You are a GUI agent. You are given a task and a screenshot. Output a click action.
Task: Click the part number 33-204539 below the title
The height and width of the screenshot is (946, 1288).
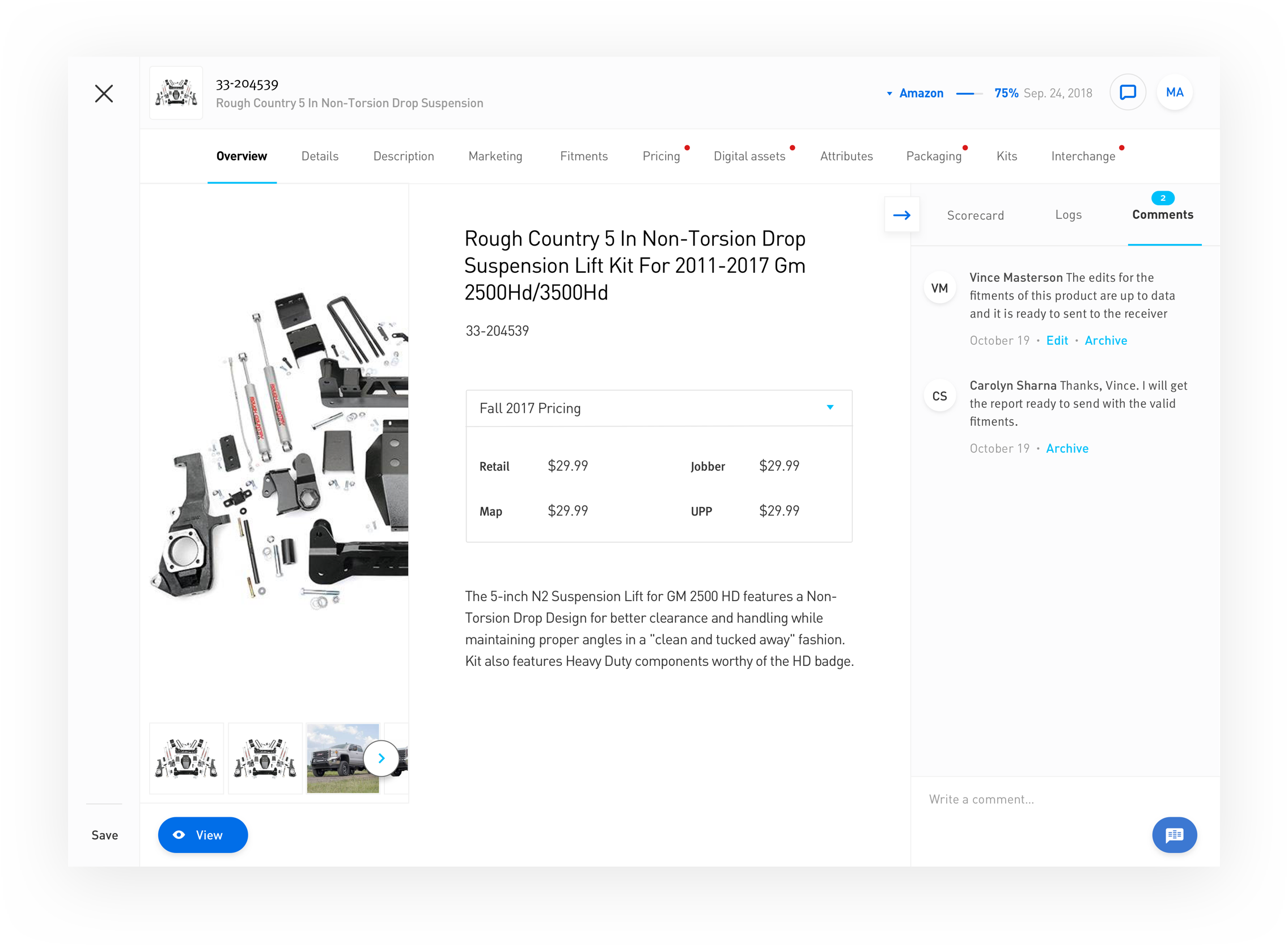[x=497, y=331]
